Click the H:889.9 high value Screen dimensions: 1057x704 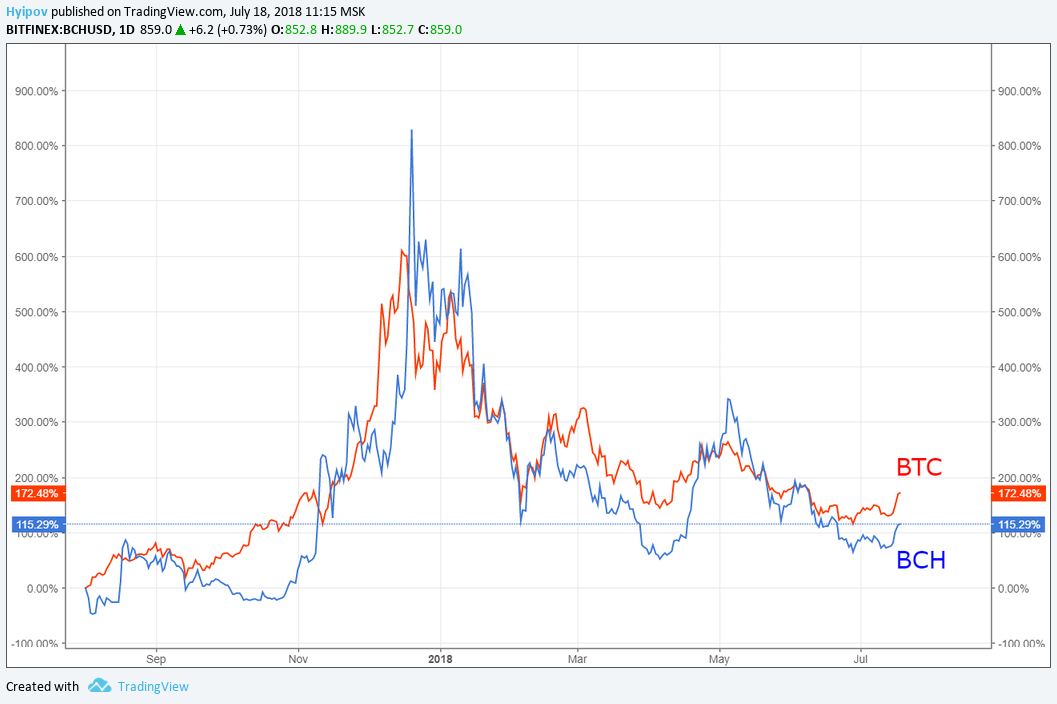click(344, 30)
